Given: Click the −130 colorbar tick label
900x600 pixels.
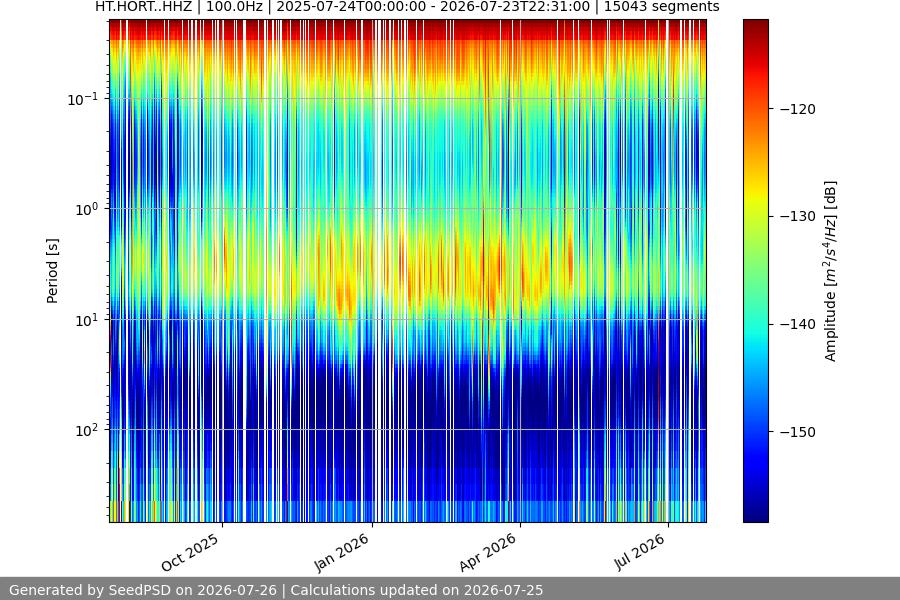Looking at the screenshot, I should (798, 216).
